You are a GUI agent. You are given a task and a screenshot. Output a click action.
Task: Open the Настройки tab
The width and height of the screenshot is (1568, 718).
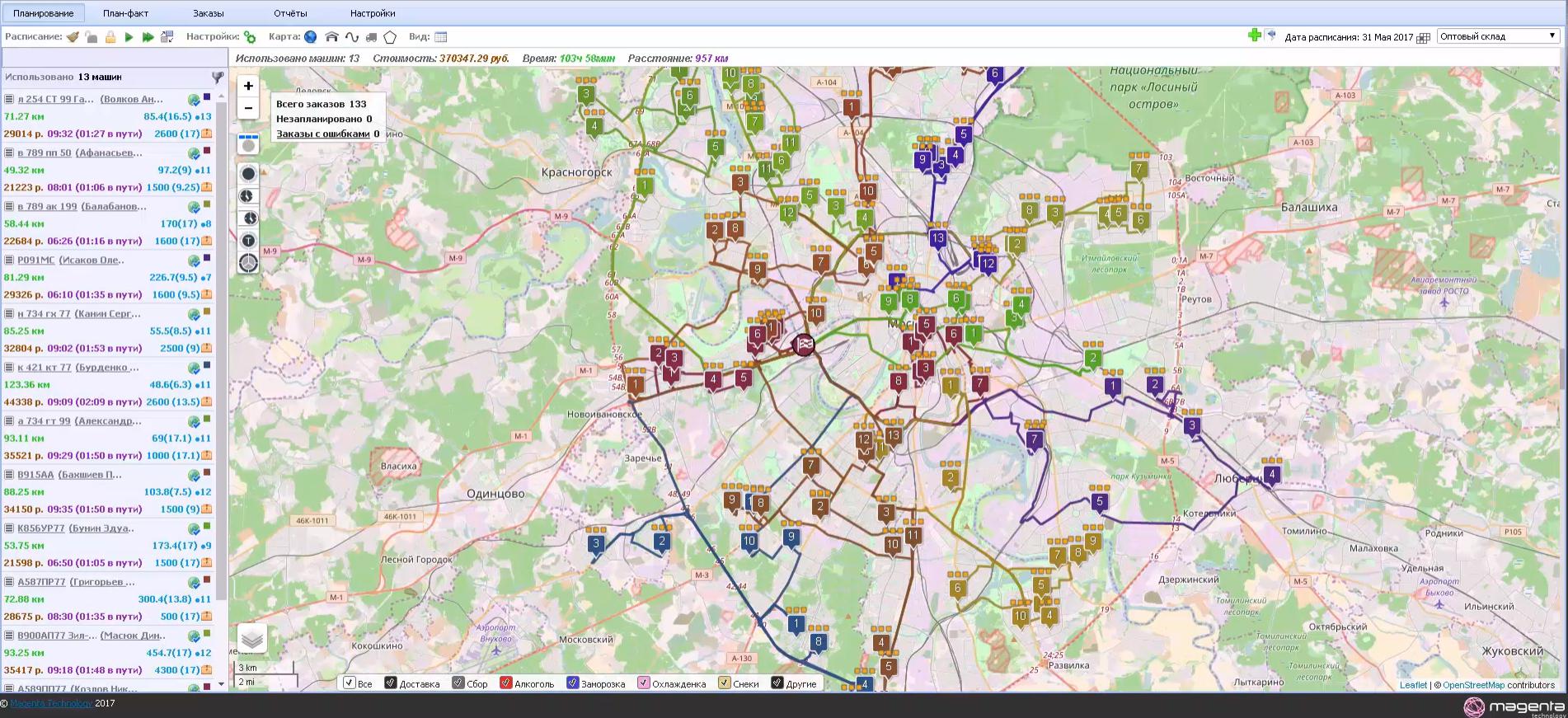coord(373,13)
